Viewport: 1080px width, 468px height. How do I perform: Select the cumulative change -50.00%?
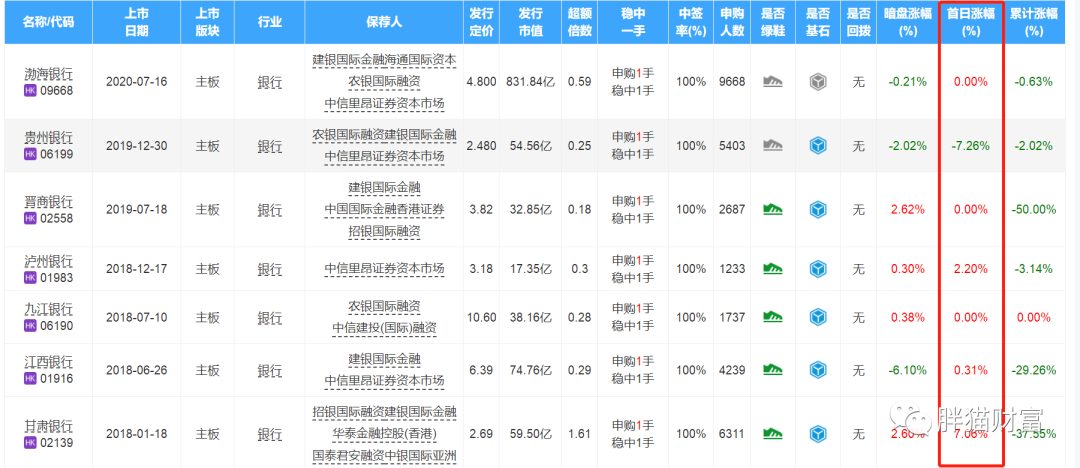tap(1034, 209)
